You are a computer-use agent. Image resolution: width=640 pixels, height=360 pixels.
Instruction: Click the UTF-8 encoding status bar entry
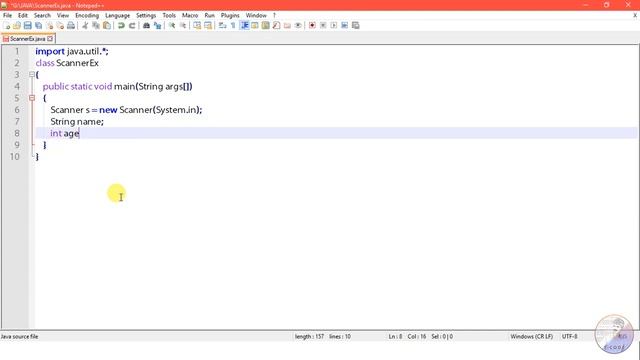pos(569,336)
